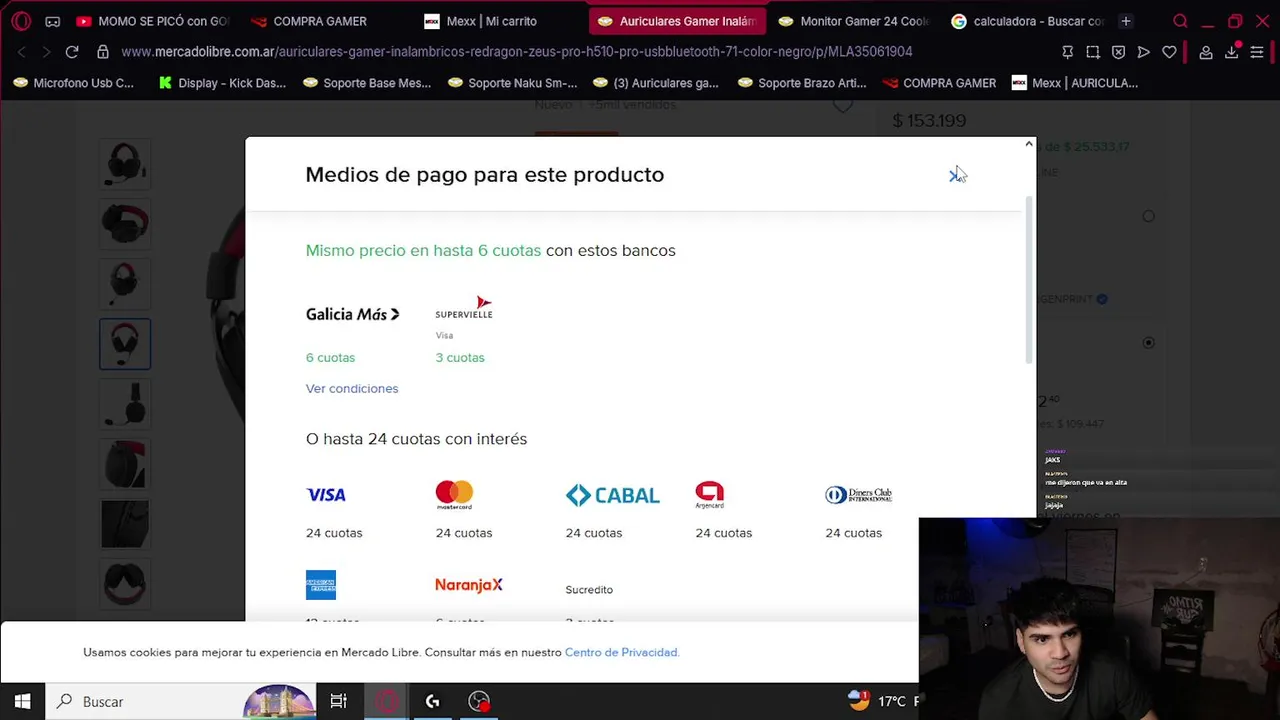The height and width of the screenshot is (720, 1280).
Task: Click 24 cuotas under Diners Club
Action: (x=854, y=533)
